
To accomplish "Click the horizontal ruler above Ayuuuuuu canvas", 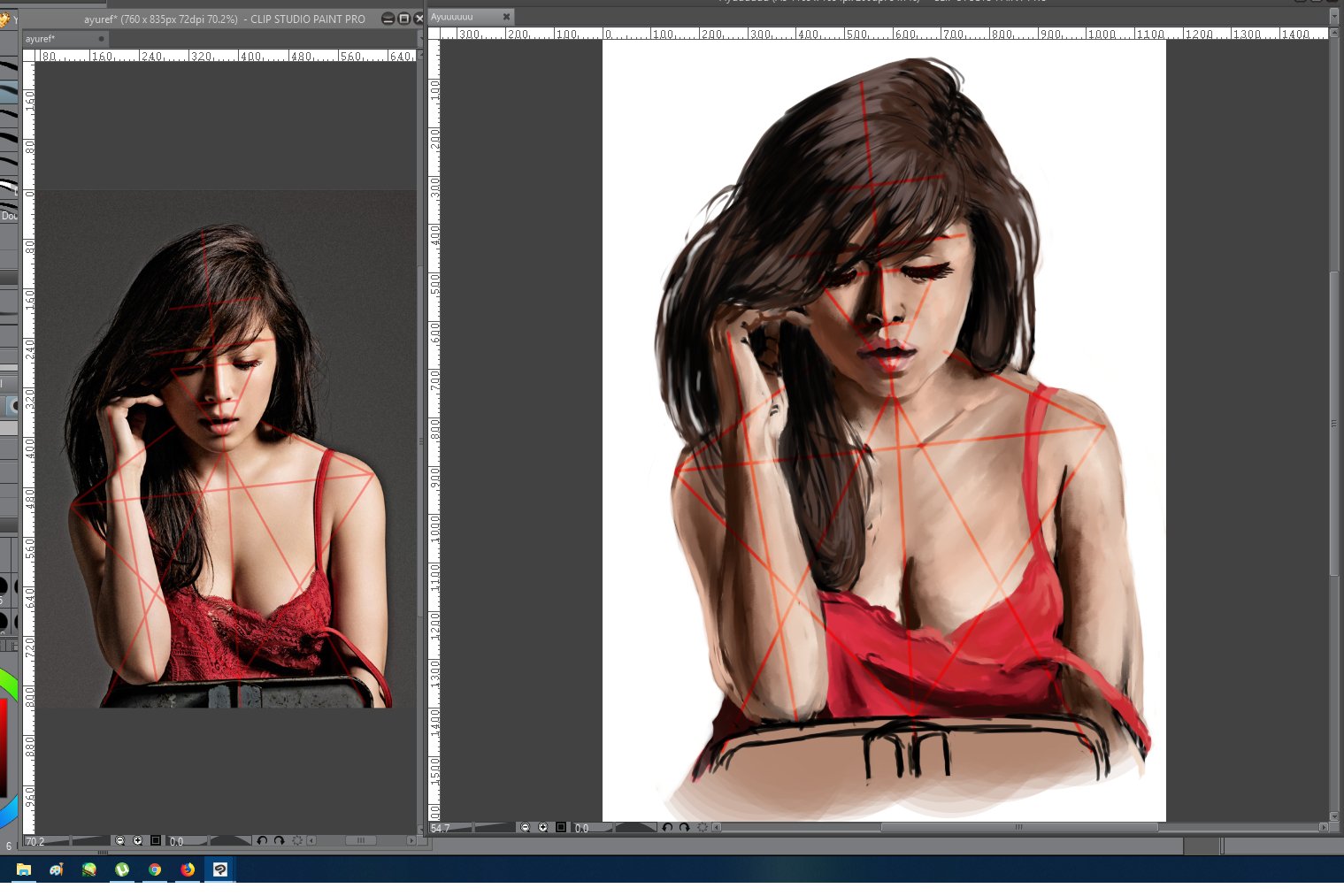I will (x=883, y=34).
